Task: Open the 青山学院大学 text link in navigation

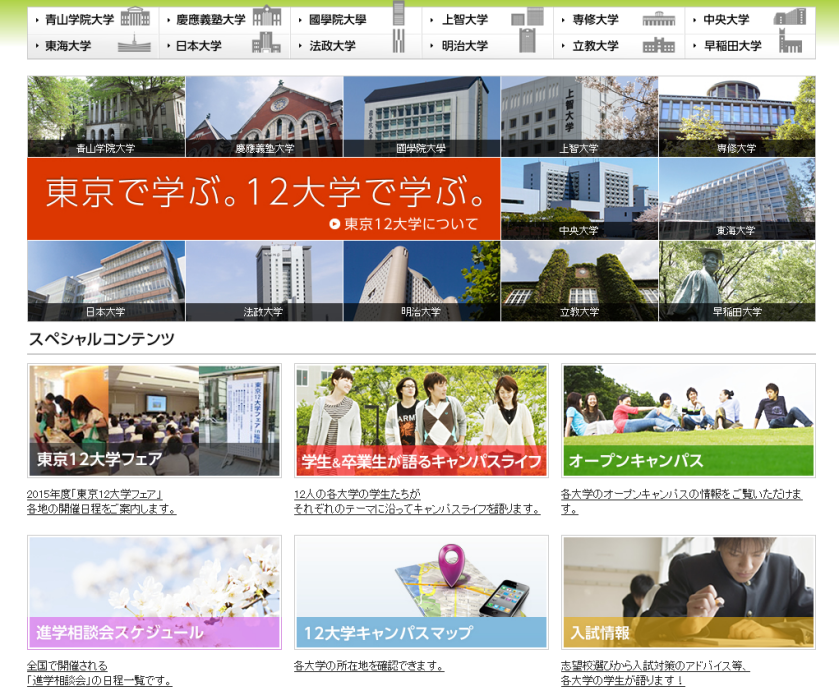Action: (80, 20)
